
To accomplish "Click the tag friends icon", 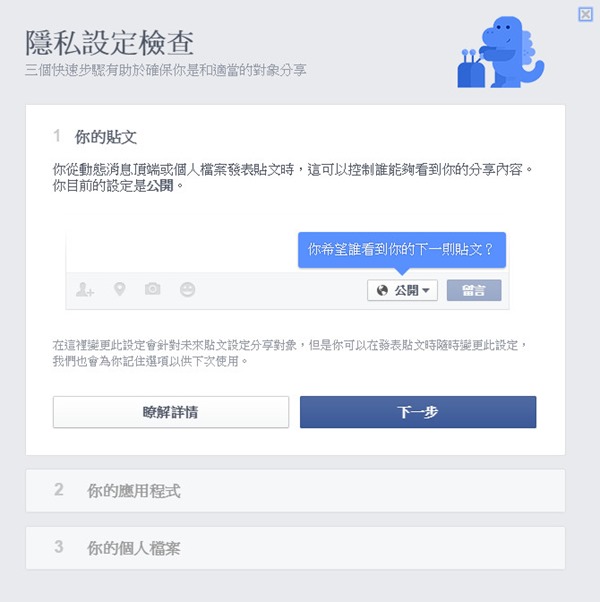I will [85, 289].
